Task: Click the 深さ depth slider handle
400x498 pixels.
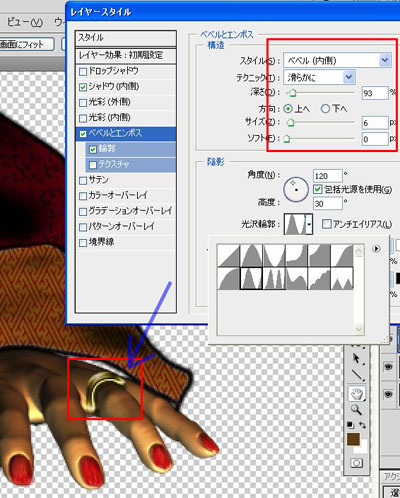Action: [292, 93]
